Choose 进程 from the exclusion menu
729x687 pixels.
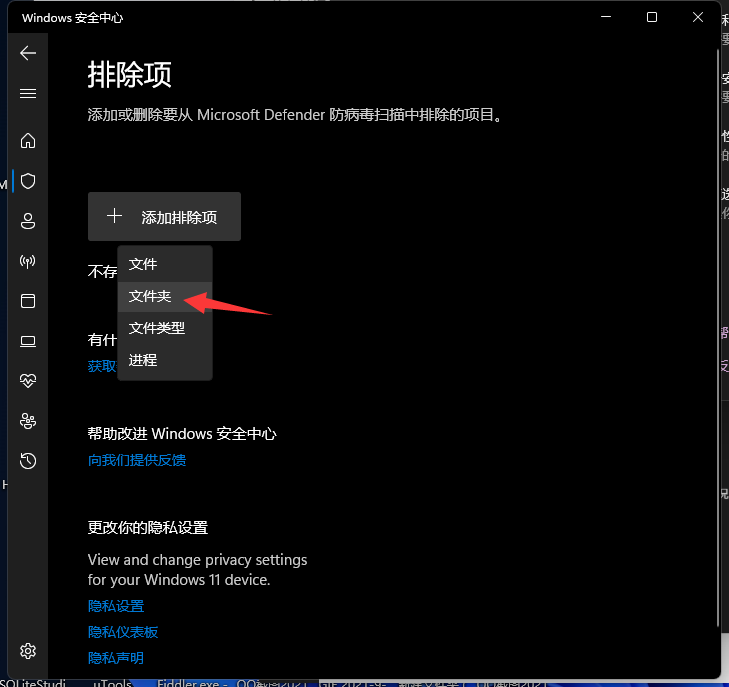pos(165,360)
